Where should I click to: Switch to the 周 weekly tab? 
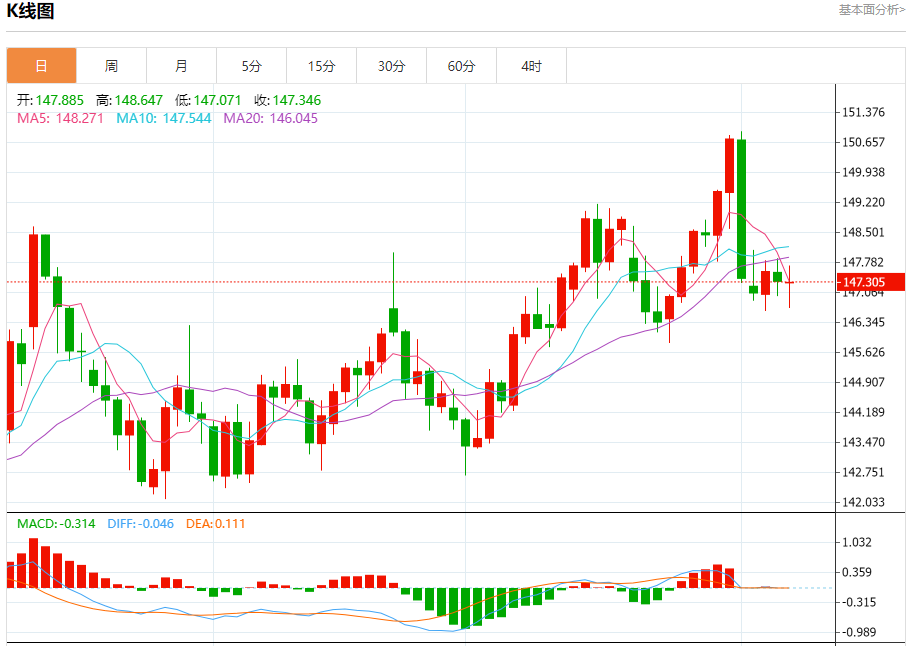point(111,66)
